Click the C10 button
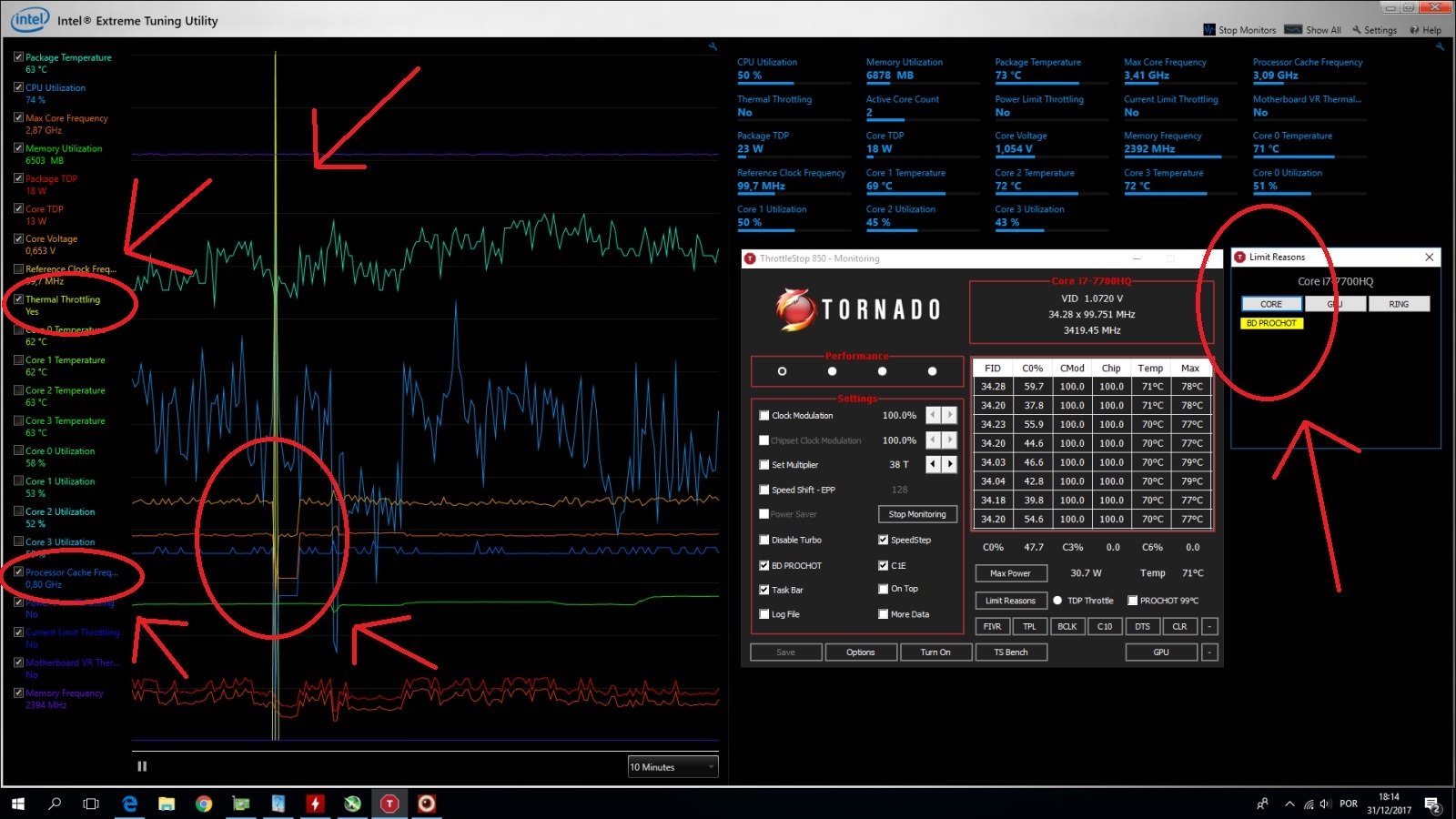The image size is (1456, 819). coord(1105,626)
